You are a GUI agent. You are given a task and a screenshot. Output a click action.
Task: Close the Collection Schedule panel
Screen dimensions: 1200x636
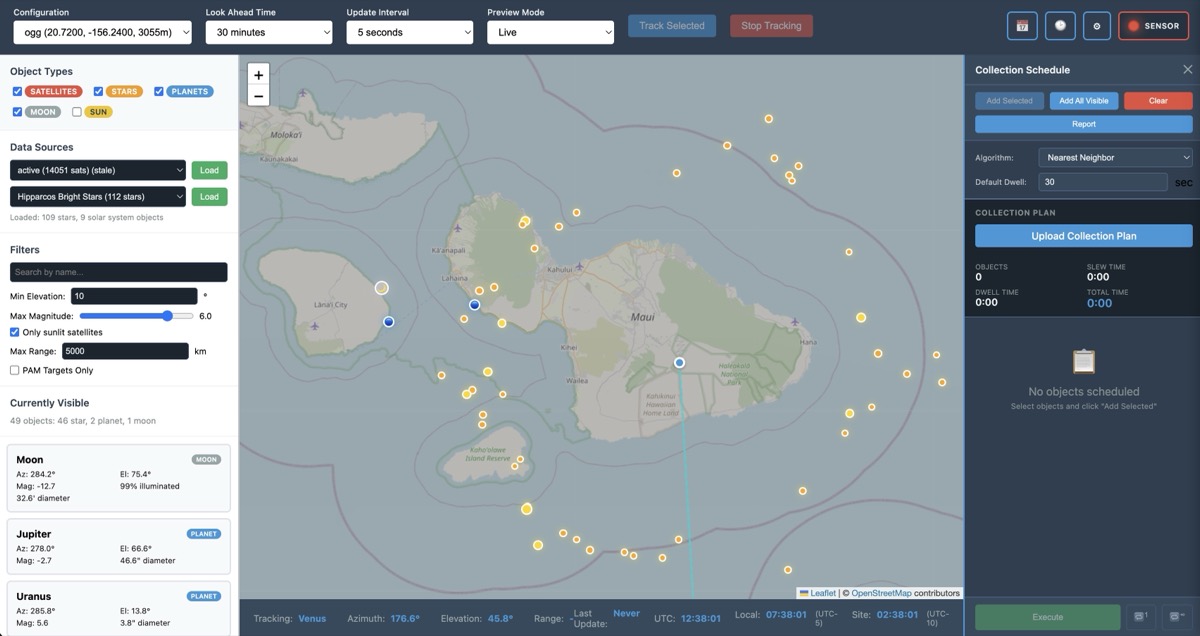pos(1187,70)
